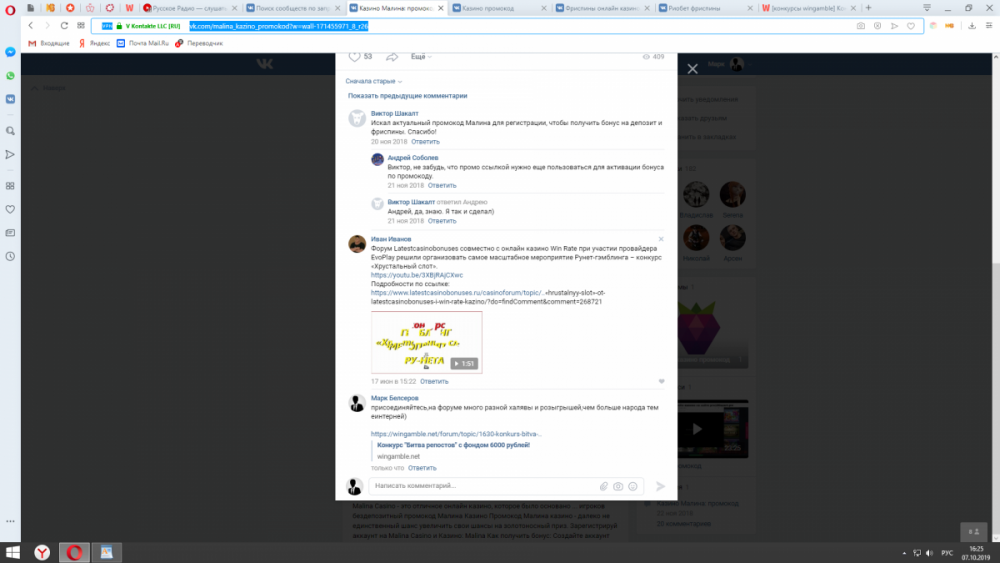Attach a file to the comment
Image resolution: width=1000 pixels, height=563 pixels.
(603, 486)
